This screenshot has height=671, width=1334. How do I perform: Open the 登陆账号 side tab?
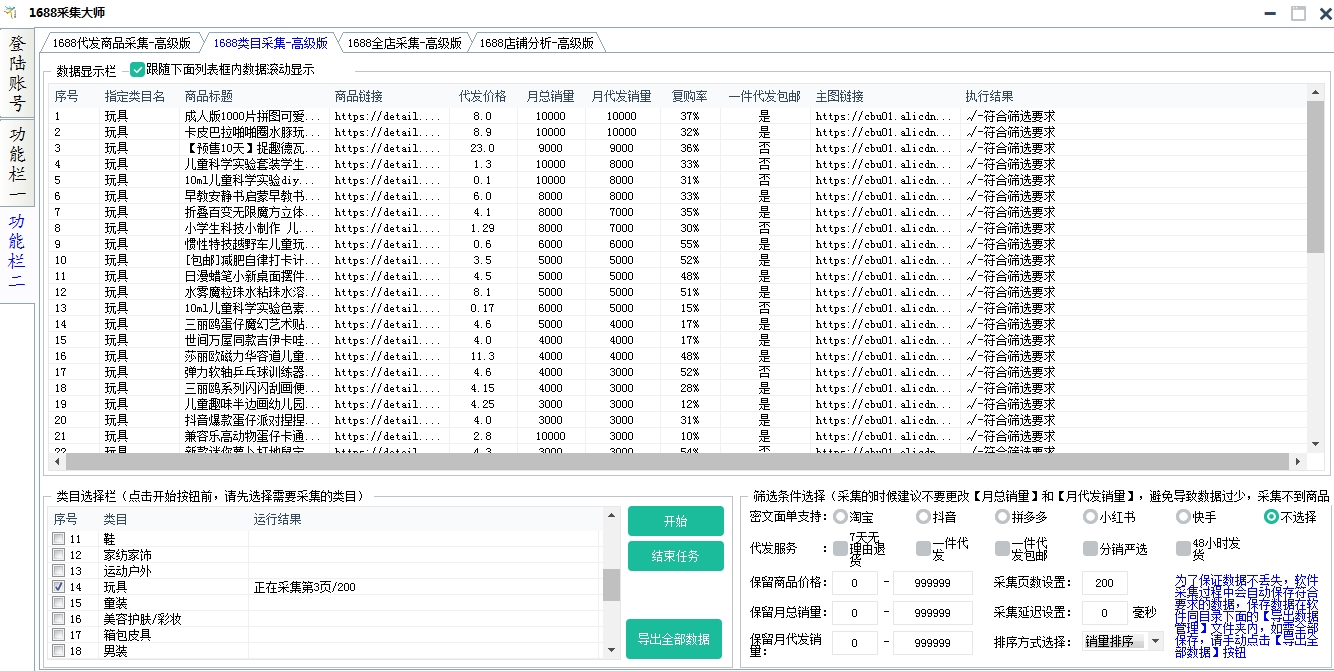pyautogui.click(x=18, y=74)
